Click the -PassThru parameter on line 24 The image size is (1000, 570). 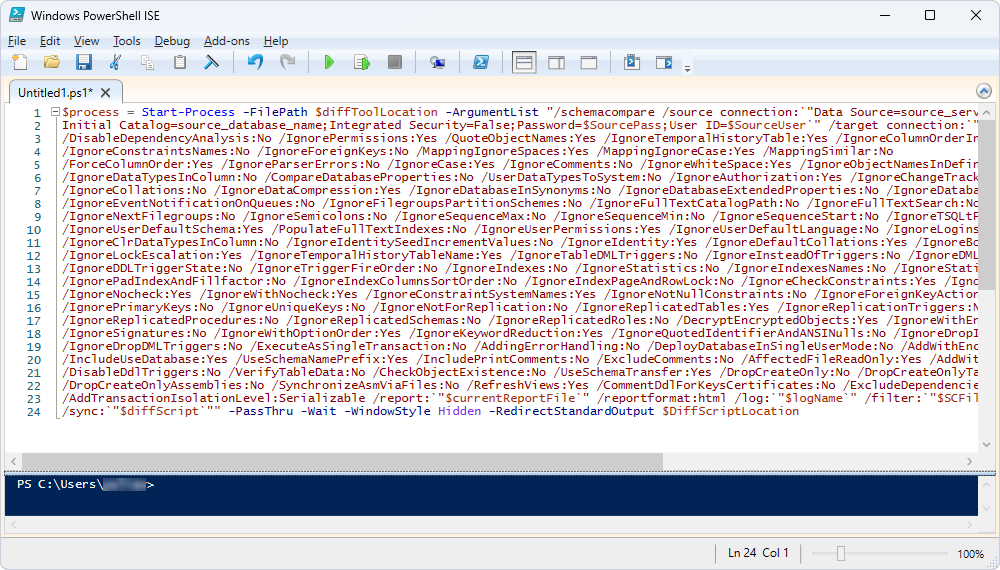261,411
